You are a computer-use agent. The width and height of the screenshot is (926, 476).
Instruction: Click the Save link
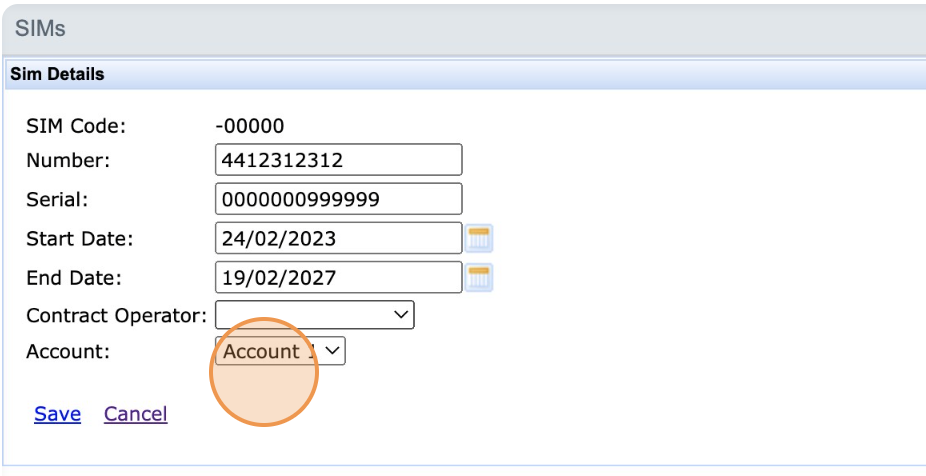(x=57, y=414)
